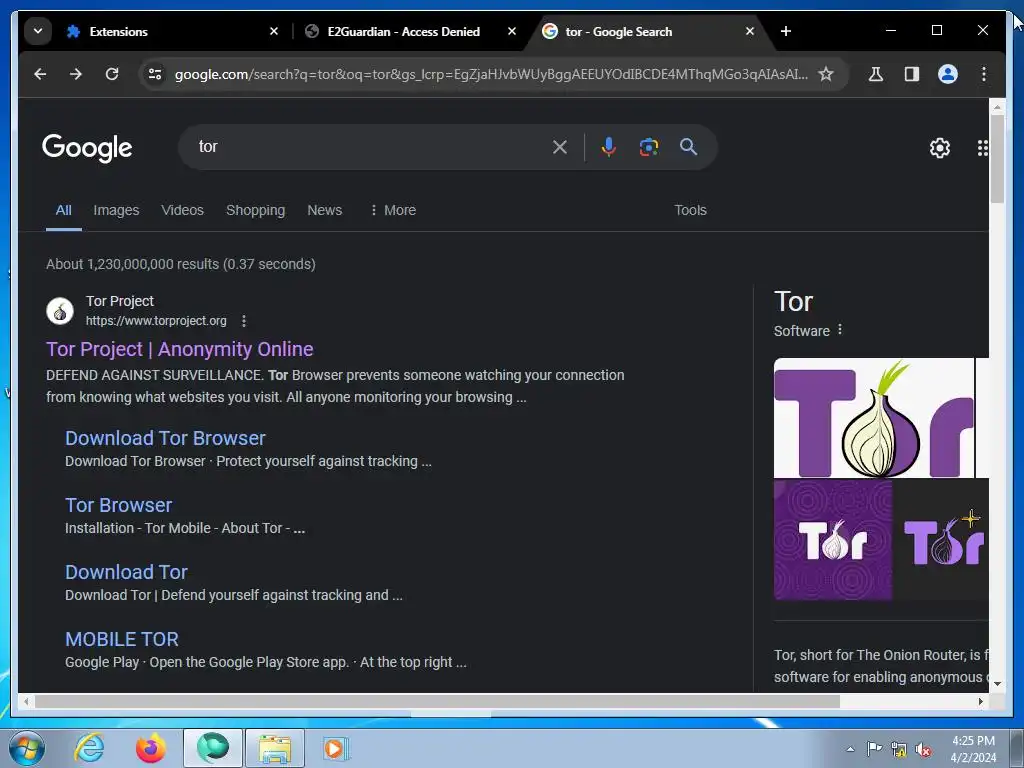Start voice search with microphone icon
Image resolution: width=1024 pixels, height=768 pixels.
pyautogui.click(x=609, y=147)
